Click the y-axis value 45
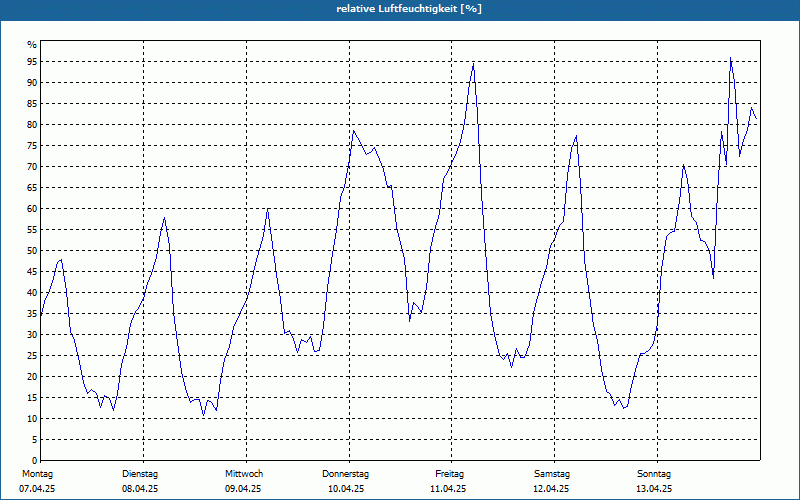This screenshot has height=500, width=800. pyautogui.click(x=32, y=271)
